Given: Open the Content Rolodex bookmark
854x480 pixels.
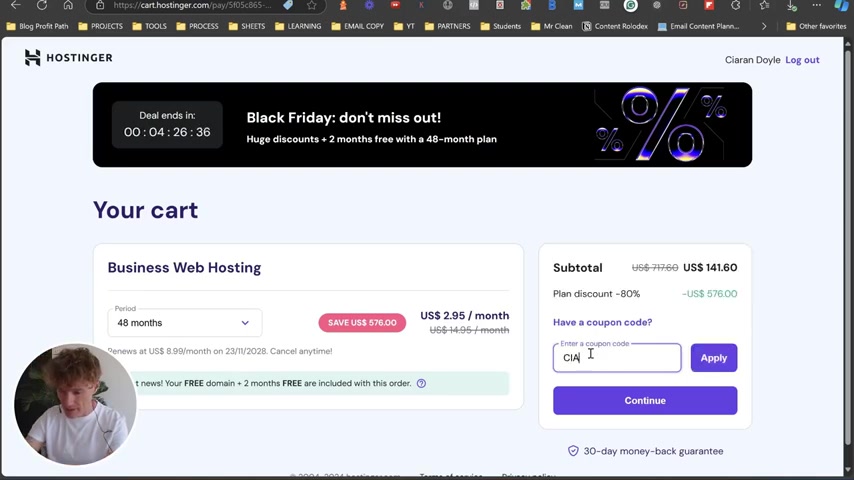Looking at the screenshot, I should tap(615, 26).
